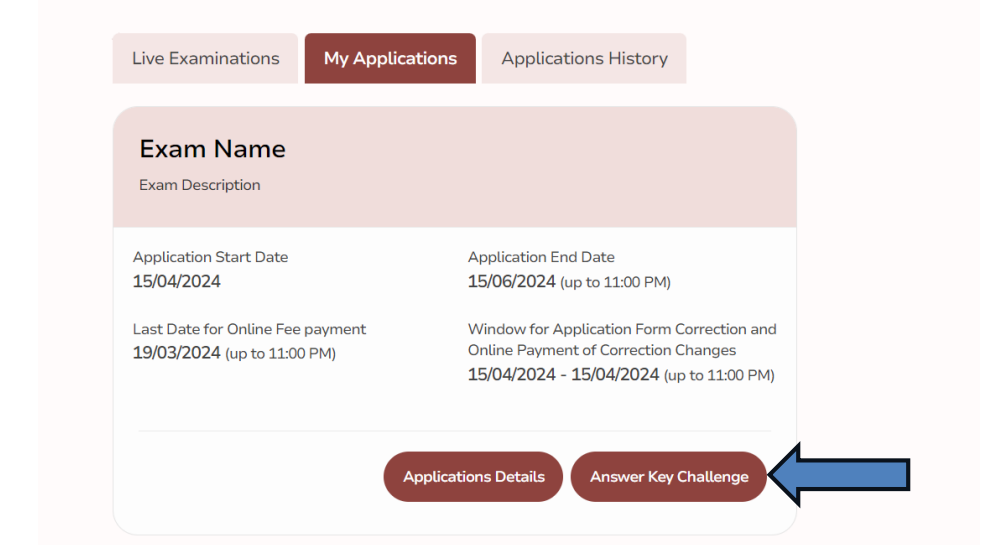Open the Answer Key Challenge button
989x545 pixels.
668,477
